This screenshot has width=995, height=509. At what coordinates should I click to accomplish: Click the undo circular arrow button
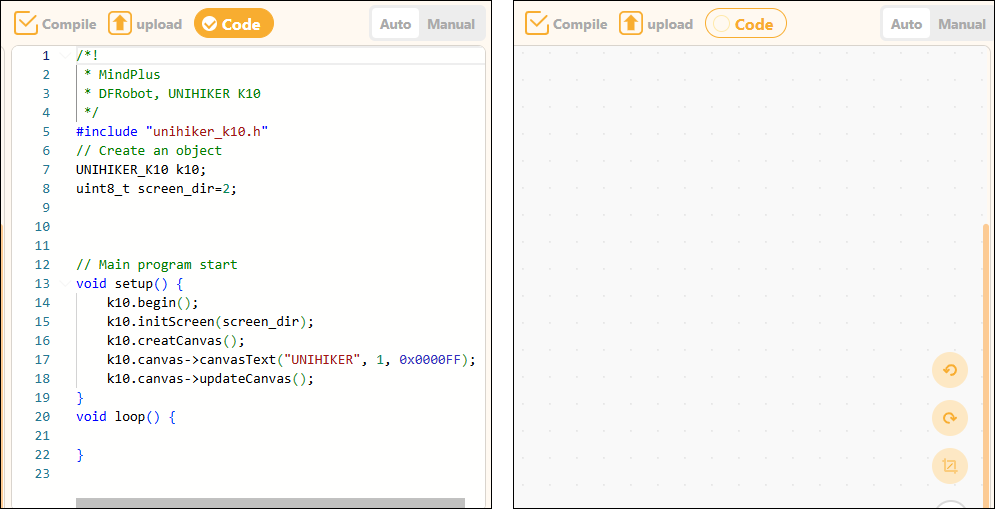pyautogui.click(x=950, y=371)
